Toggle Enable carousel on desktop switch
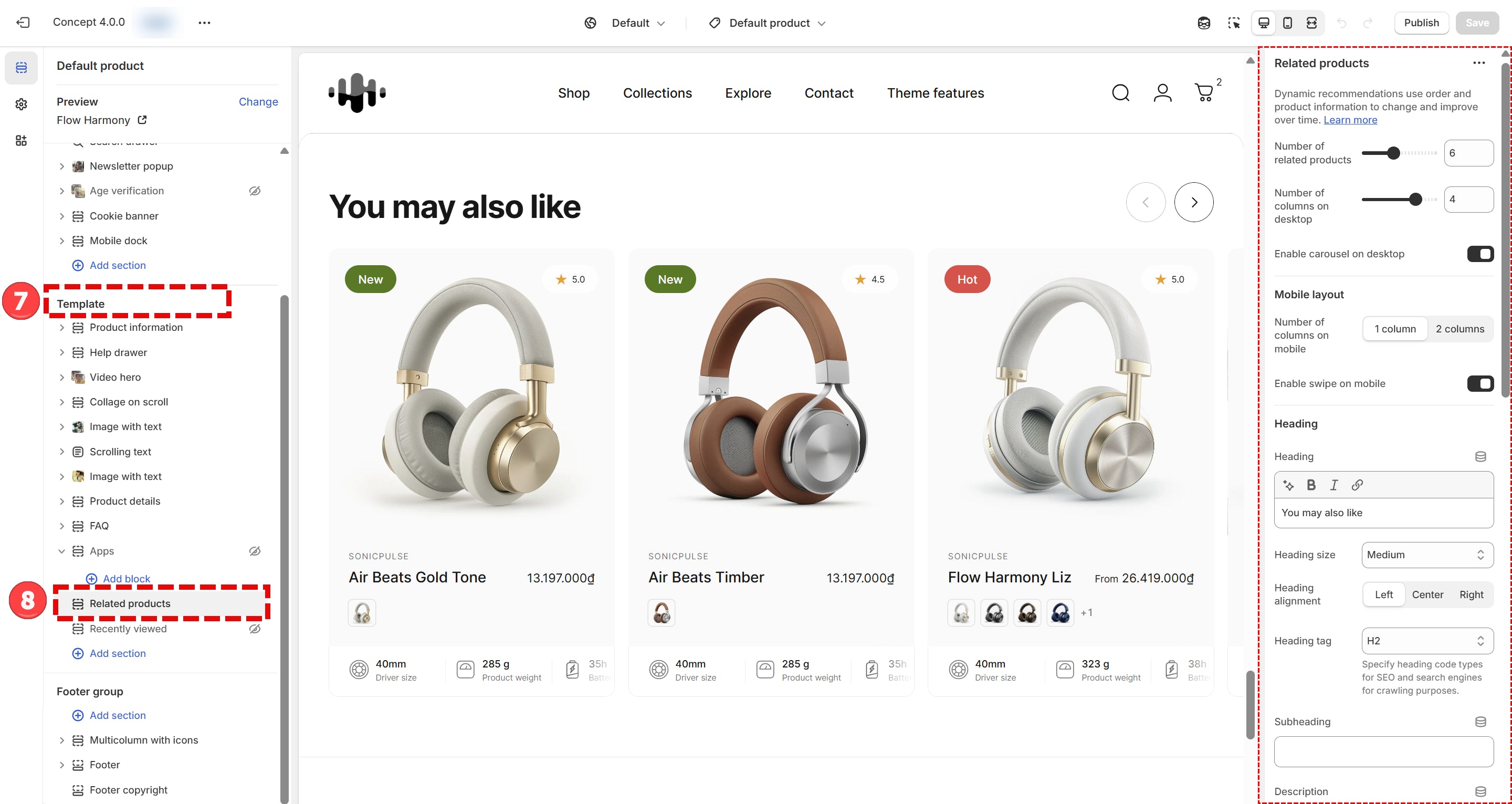 point(1480,254)
